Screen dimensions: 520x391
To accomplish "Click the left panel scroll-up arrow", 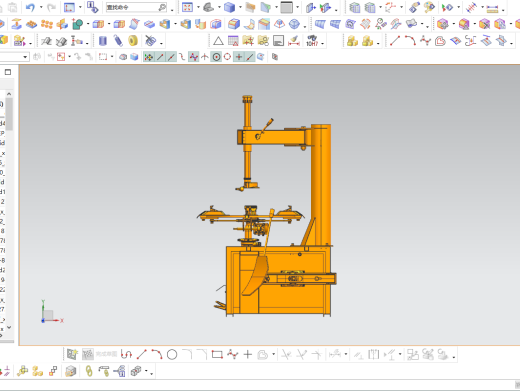I will (x=9, y=94).
